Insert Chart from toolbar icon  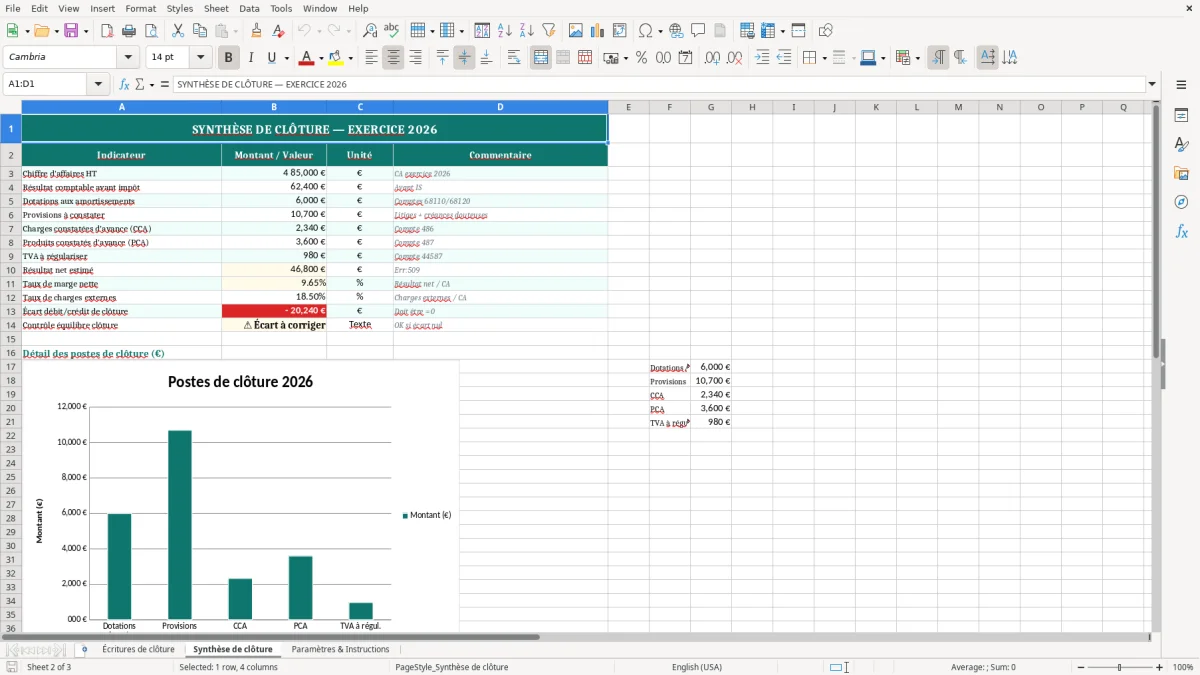pos(598,31)
